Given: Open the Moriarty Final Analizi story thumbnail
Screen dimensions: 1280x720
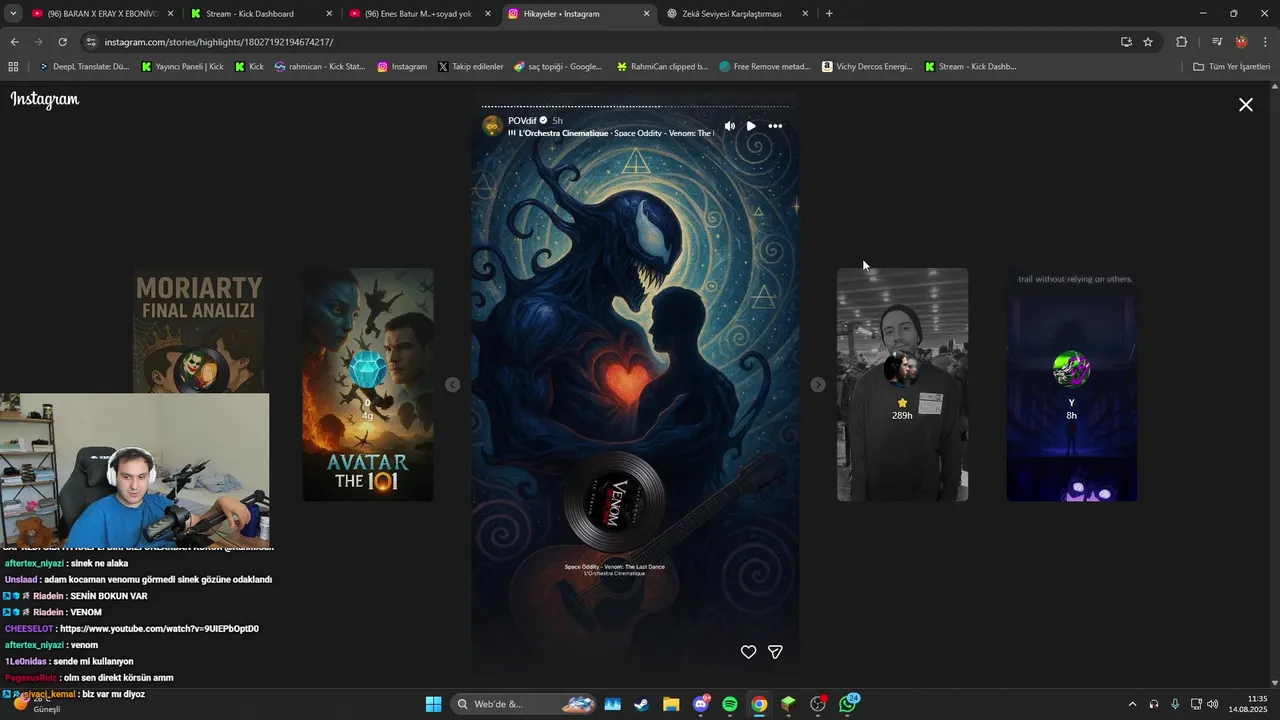Looking at the screenshot, I should pyautogui.click(x=200, y=330).
